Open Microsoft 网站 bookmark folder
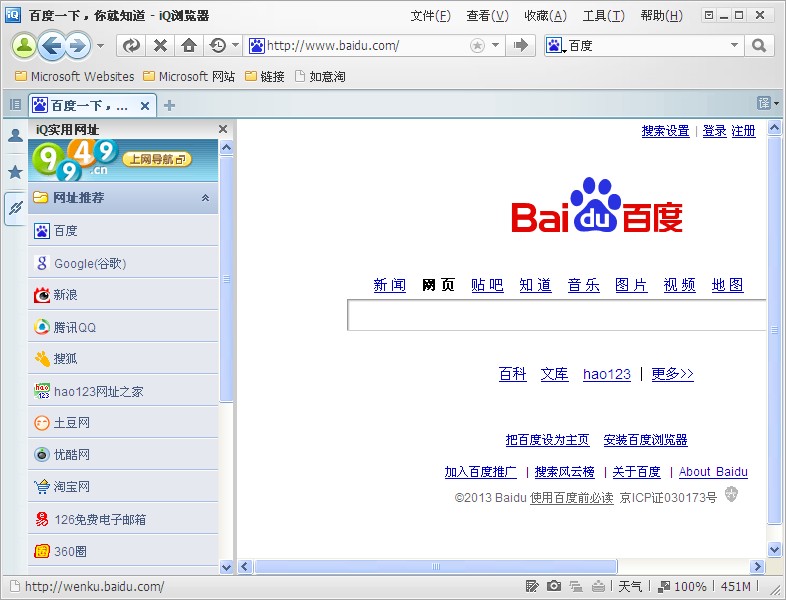 pyautogui.click(x=188, y=76)
